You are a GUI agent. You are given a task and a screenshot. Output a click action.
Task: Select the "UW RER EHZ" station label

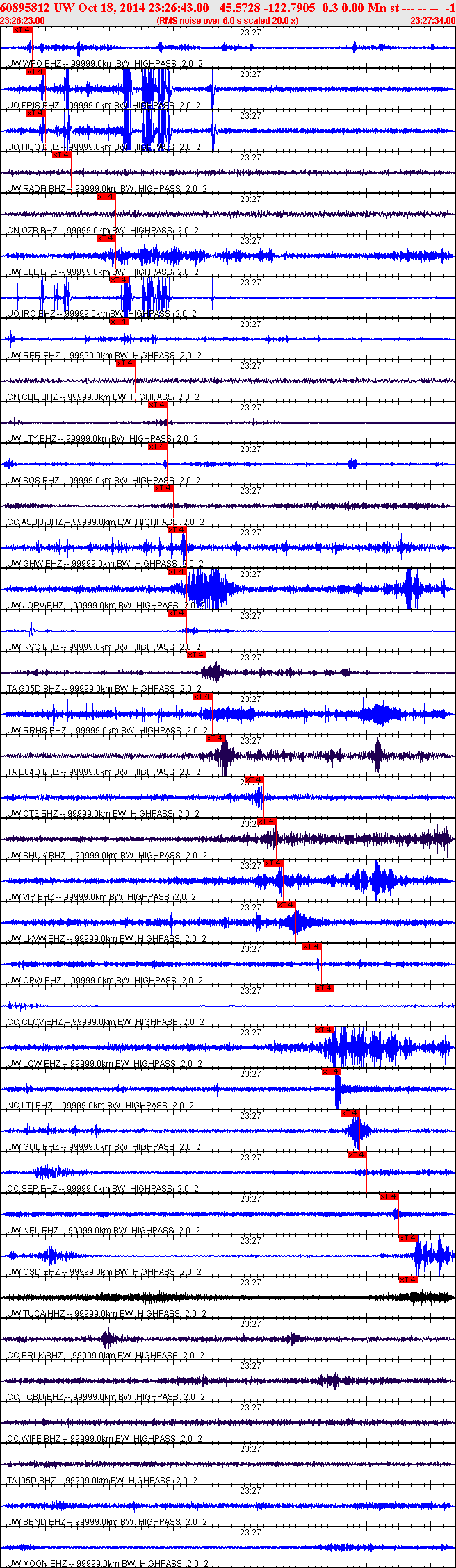(33, 356)
